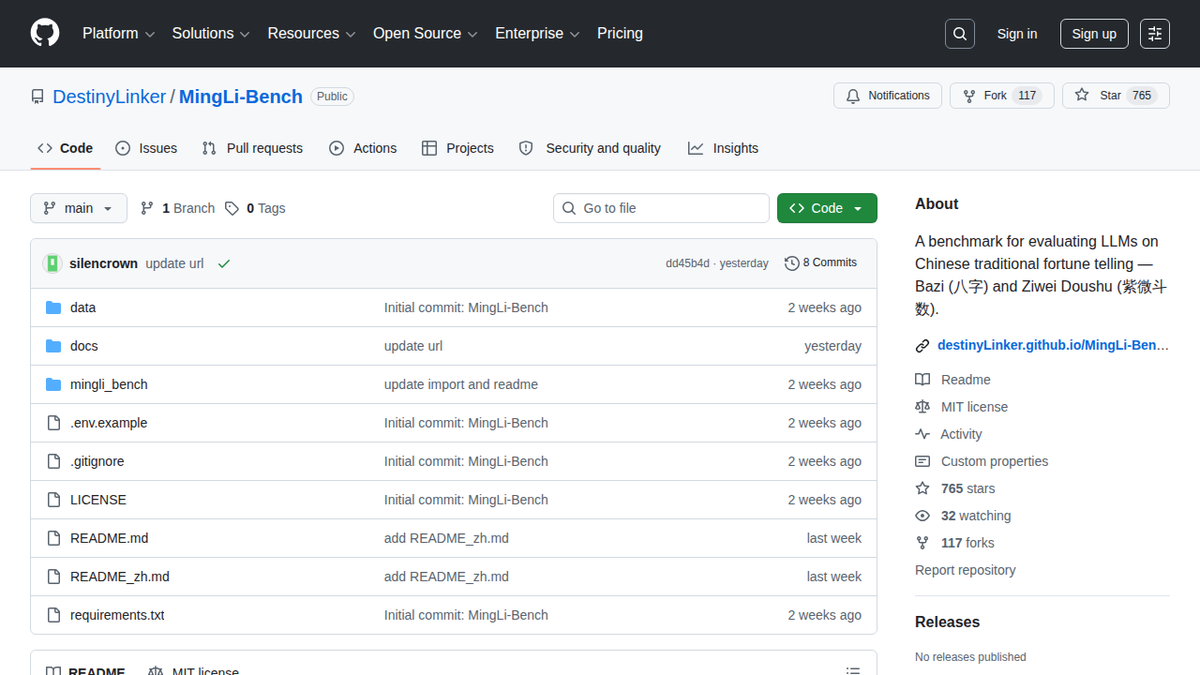
Task: Open the .env.example file
Action: pos(109,423)
